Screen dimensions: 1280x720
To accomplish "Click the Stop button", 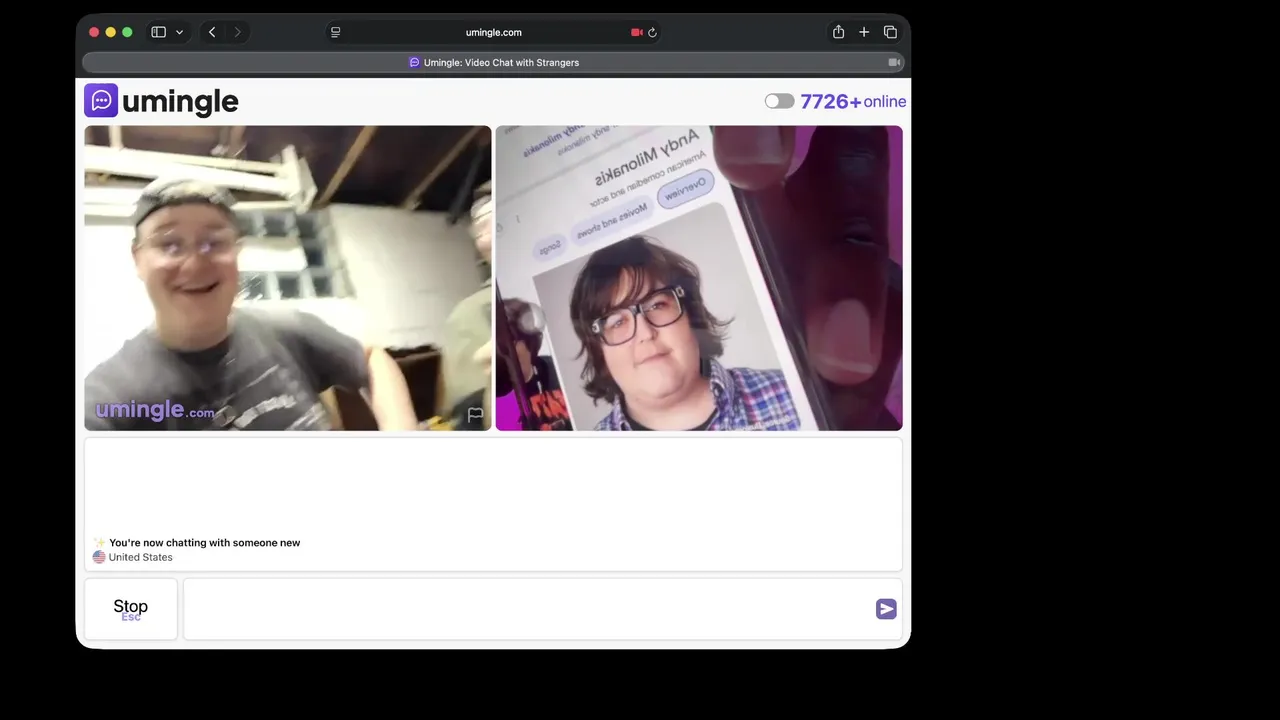I will tap(131, 609).
